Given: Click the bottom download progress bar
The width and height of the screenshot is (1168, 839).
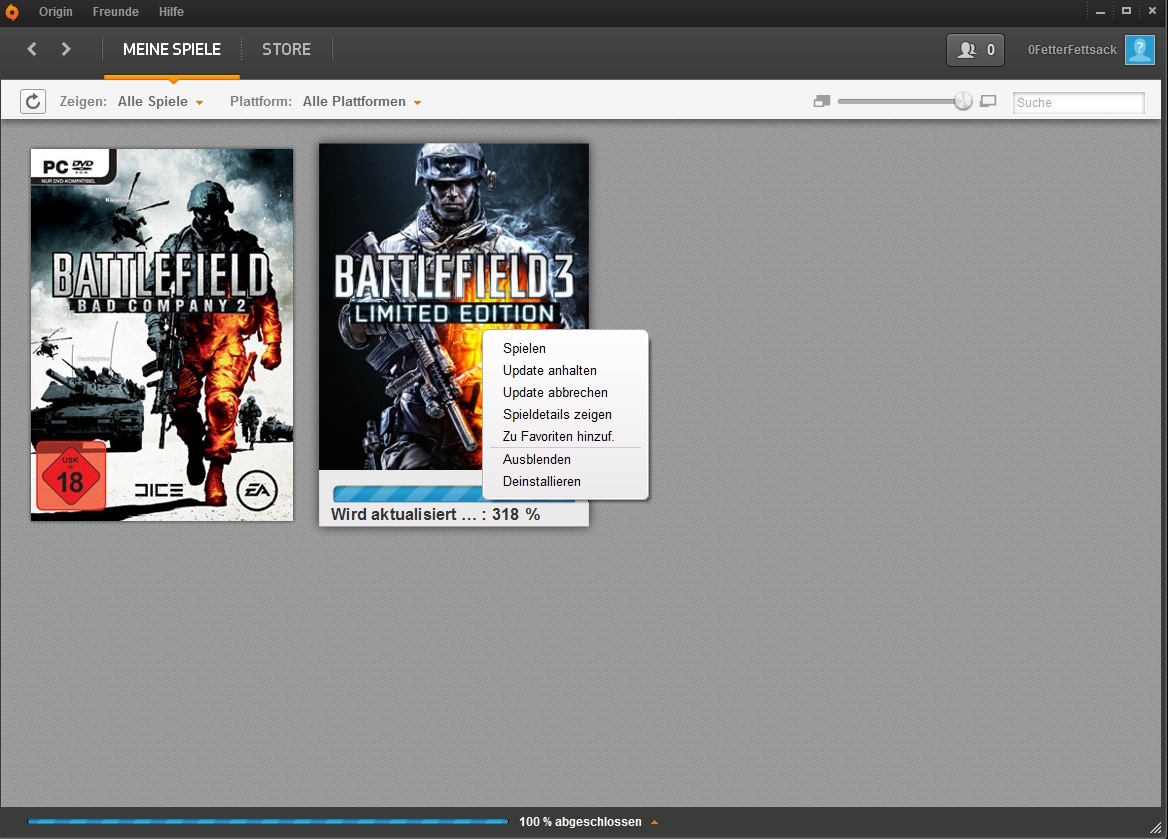Looking at the screenshot, I should point(268,821).
